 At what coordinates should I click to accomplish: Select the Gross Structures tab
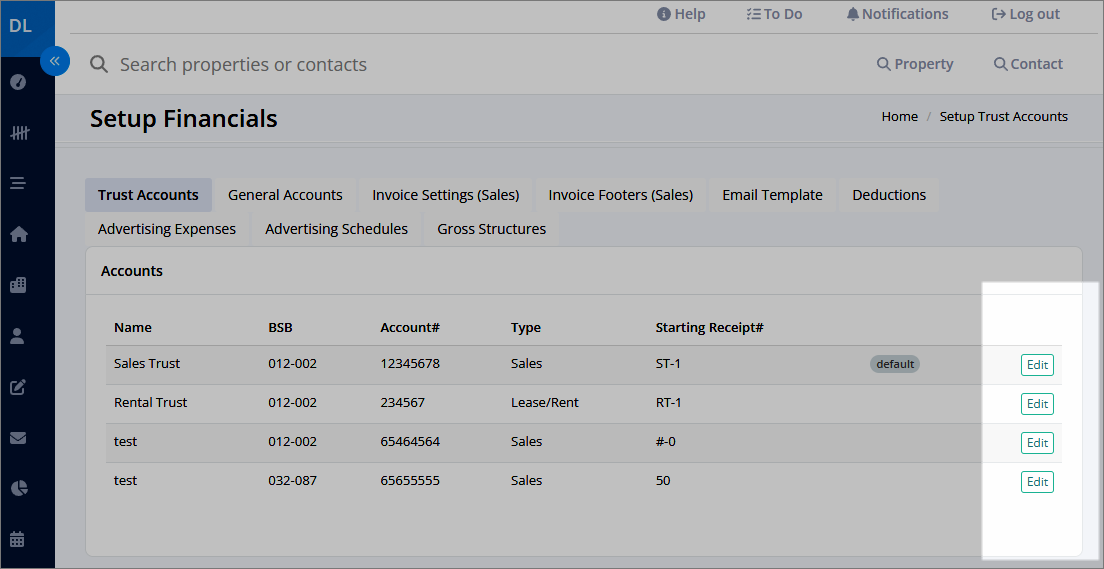491,229
